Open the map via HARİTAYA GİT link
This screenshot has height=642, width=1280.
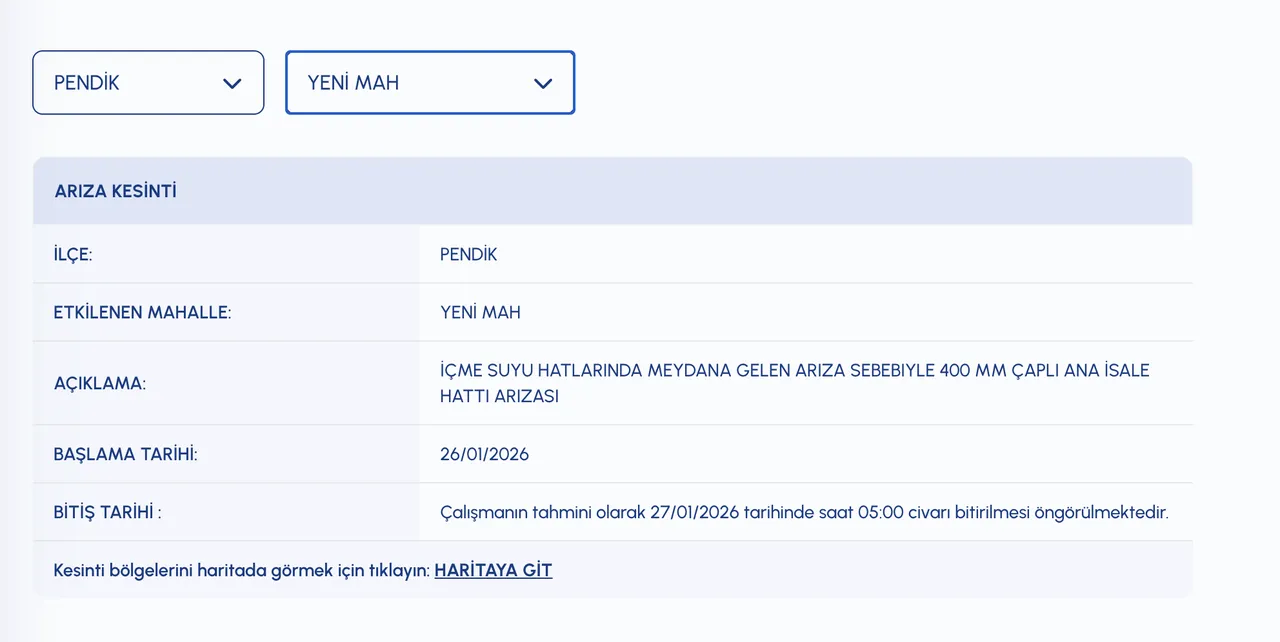pos(493,570)
